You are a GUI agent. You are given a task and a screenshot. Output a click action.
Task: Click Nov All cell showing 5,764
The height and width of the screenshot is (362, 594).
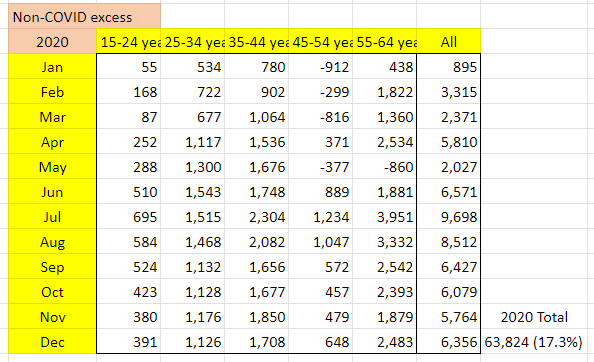(x=449, y=317)
